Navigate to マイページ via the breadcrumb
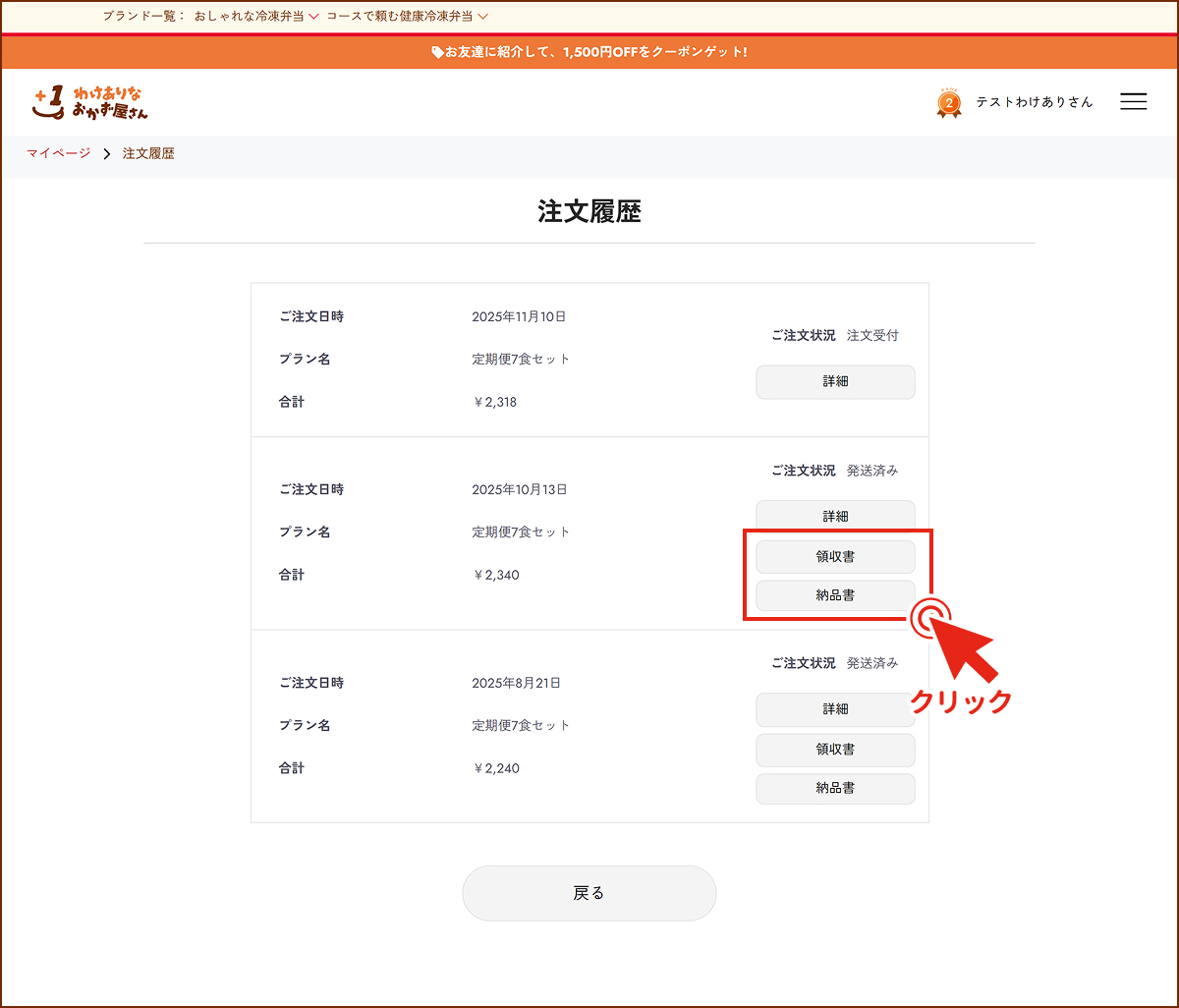Screen dimensions: 1179x1008 tap(57, 153)
